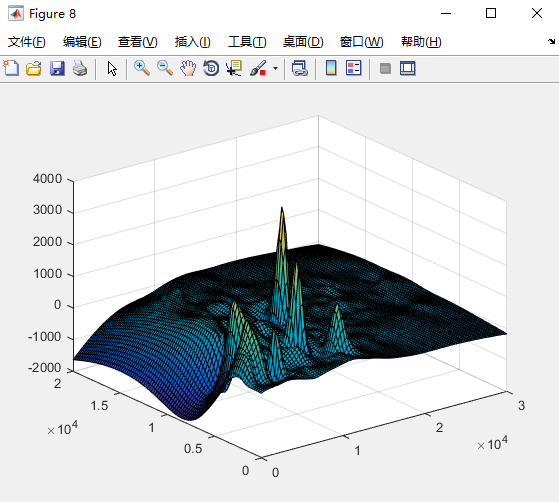The width and height of the screenshot is (559, 502).
Task: Open a file with the folder icon
Action: coord(34,68)
